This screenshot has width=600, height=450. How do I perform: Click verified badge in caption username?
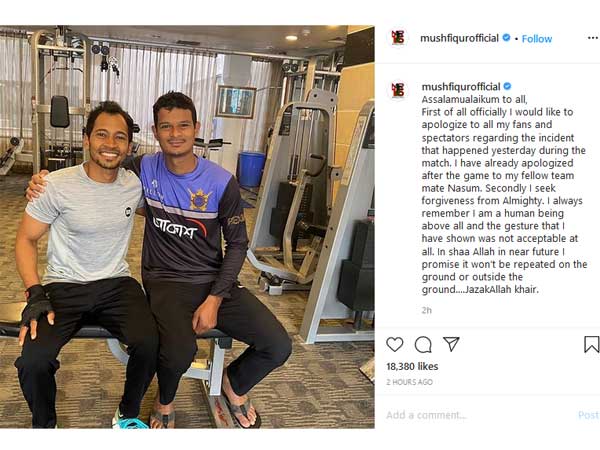pyautogui.click(x=507, y=86)
